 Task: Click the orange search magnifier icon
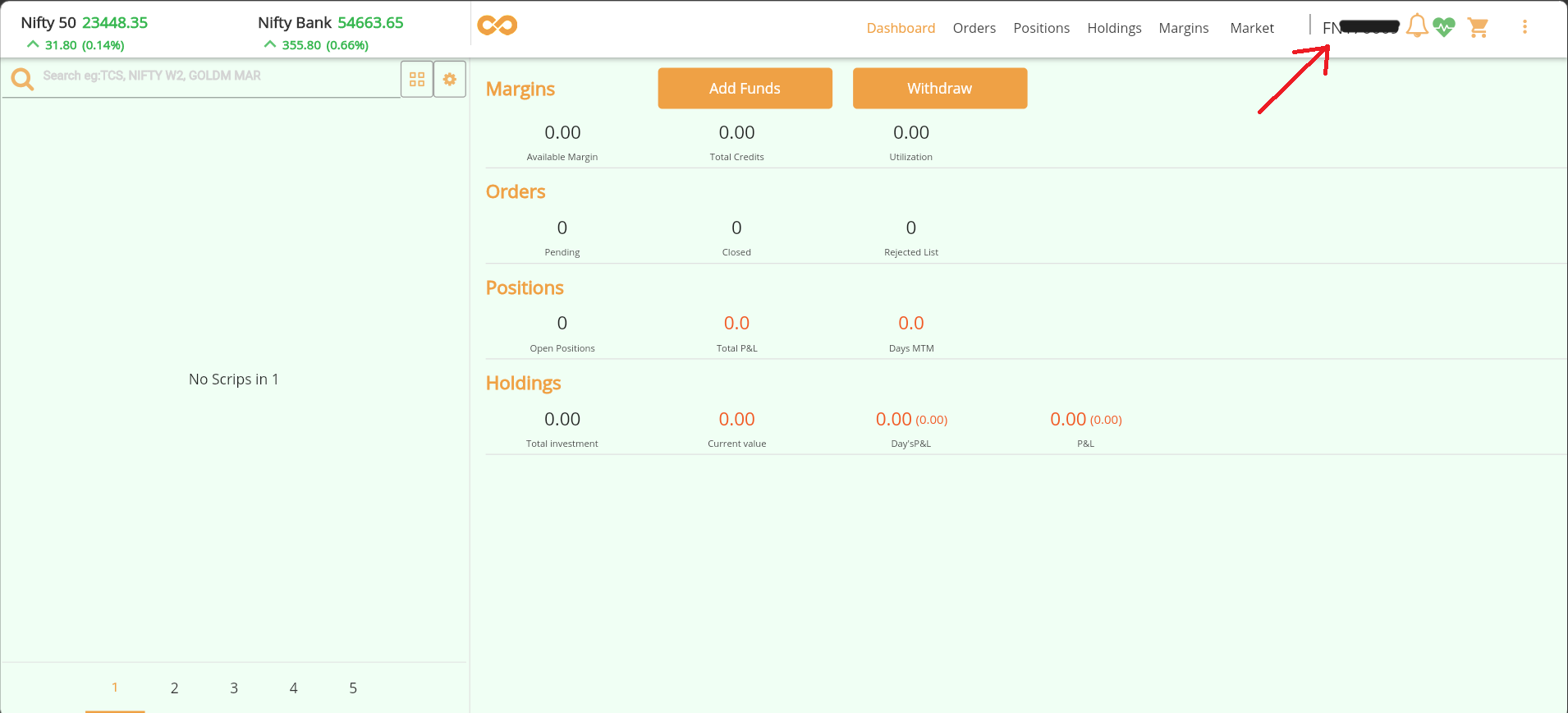click(x=22, y=79)
